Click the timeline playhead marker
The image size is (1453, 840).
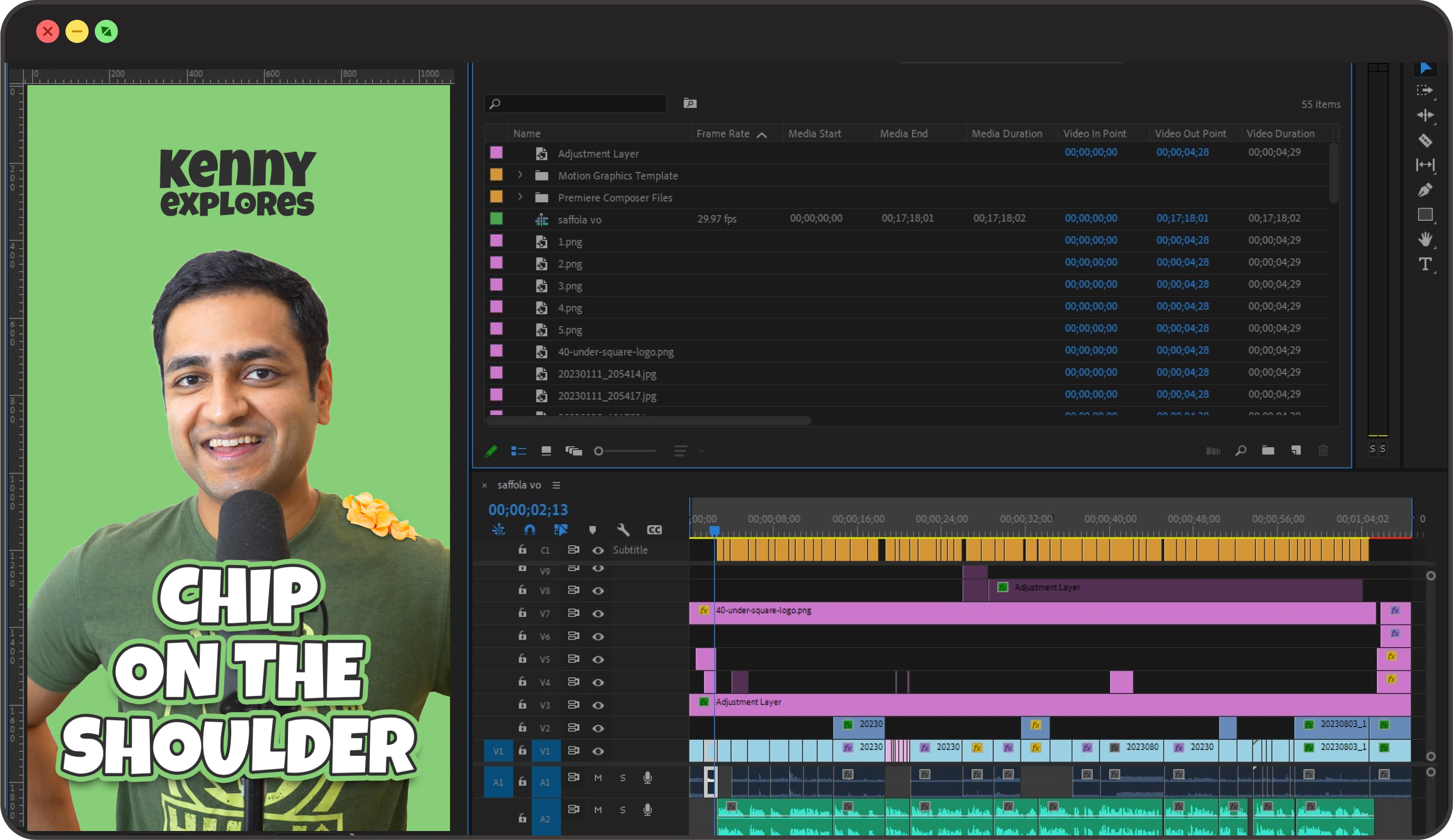[714, 530]
